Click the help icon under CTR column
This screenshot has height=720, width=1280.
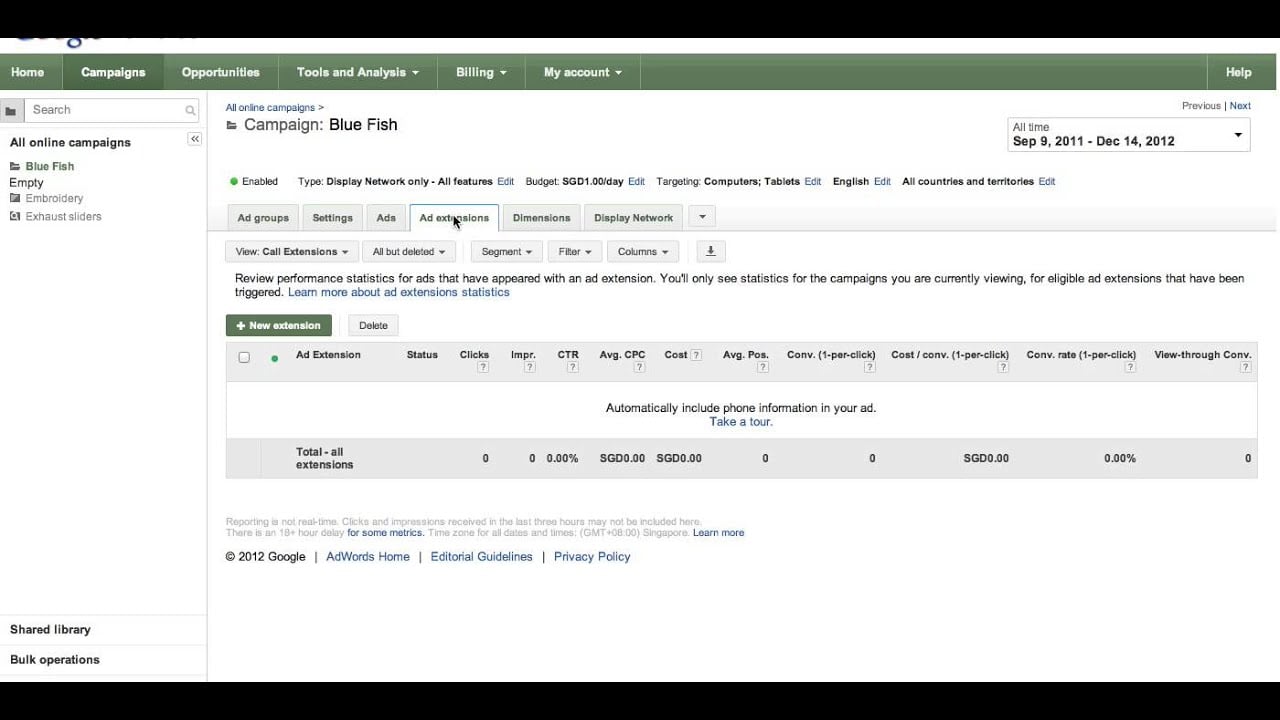pos(573,368)
